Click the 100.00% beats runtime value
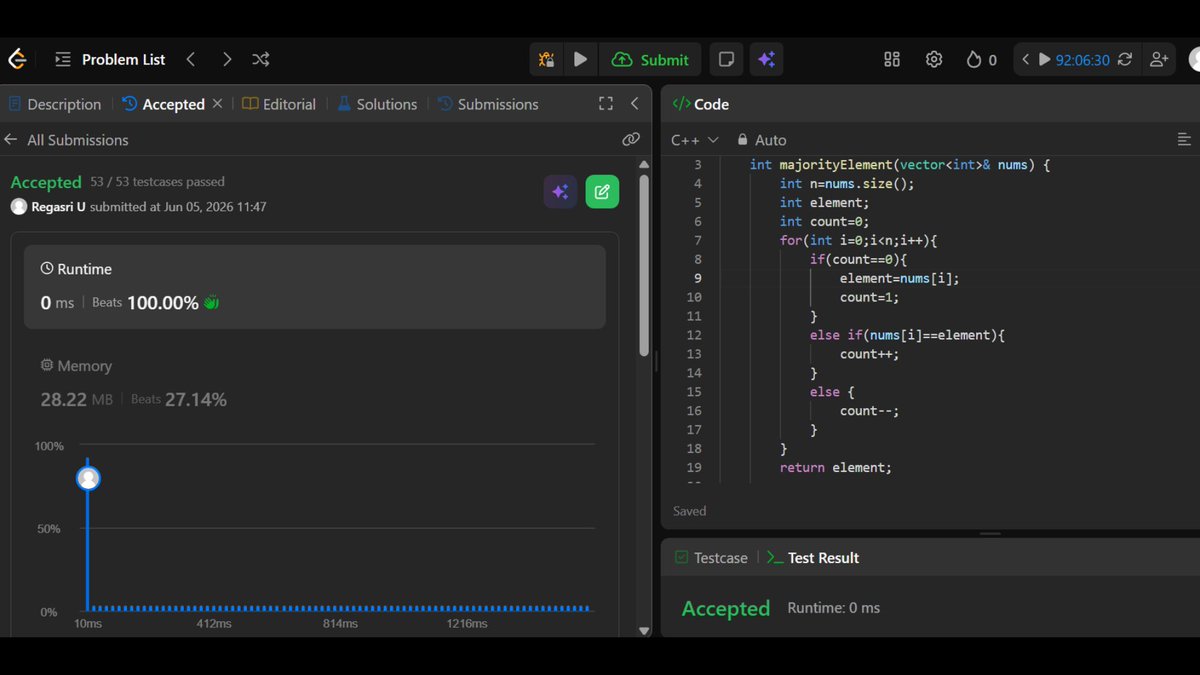This screenshot has width=1200, height=675. (x=162, y=303)
